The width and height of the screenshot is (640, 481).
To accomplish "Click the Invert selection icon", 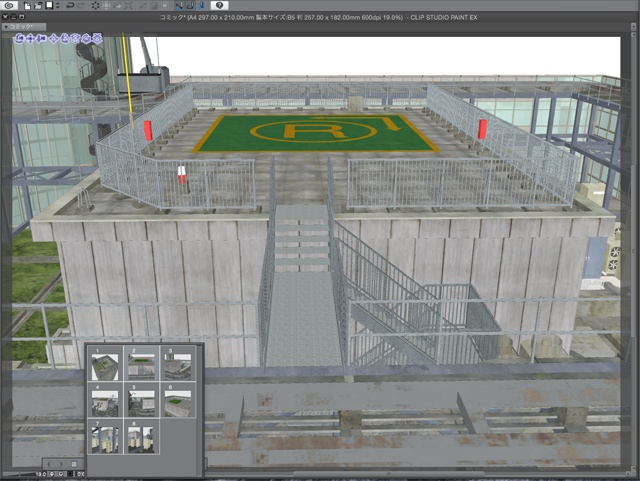I will [154, 5].
